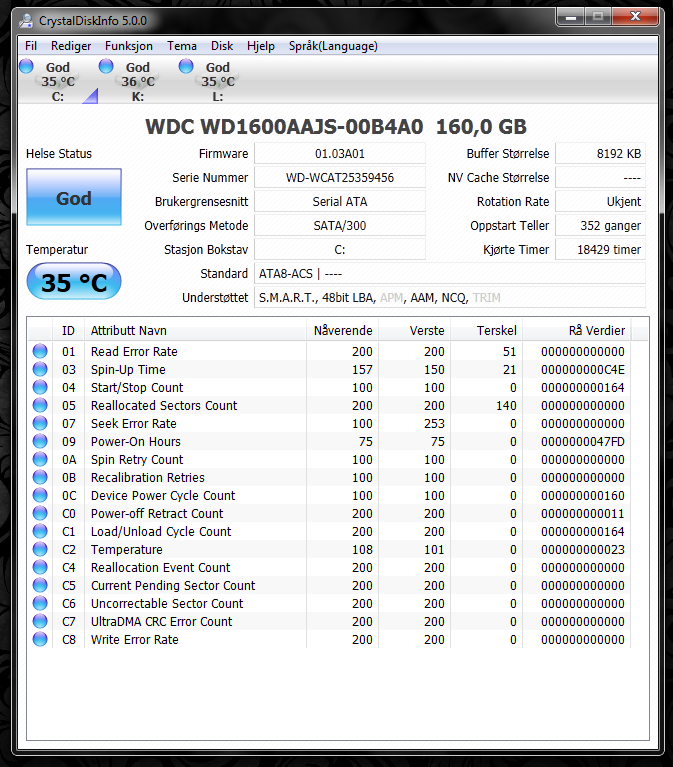Image resolution: width=673 pixels, height=767 pixels.
Task: Click status orb for Reallocated Sectors Count
Action: coord(40,405)
